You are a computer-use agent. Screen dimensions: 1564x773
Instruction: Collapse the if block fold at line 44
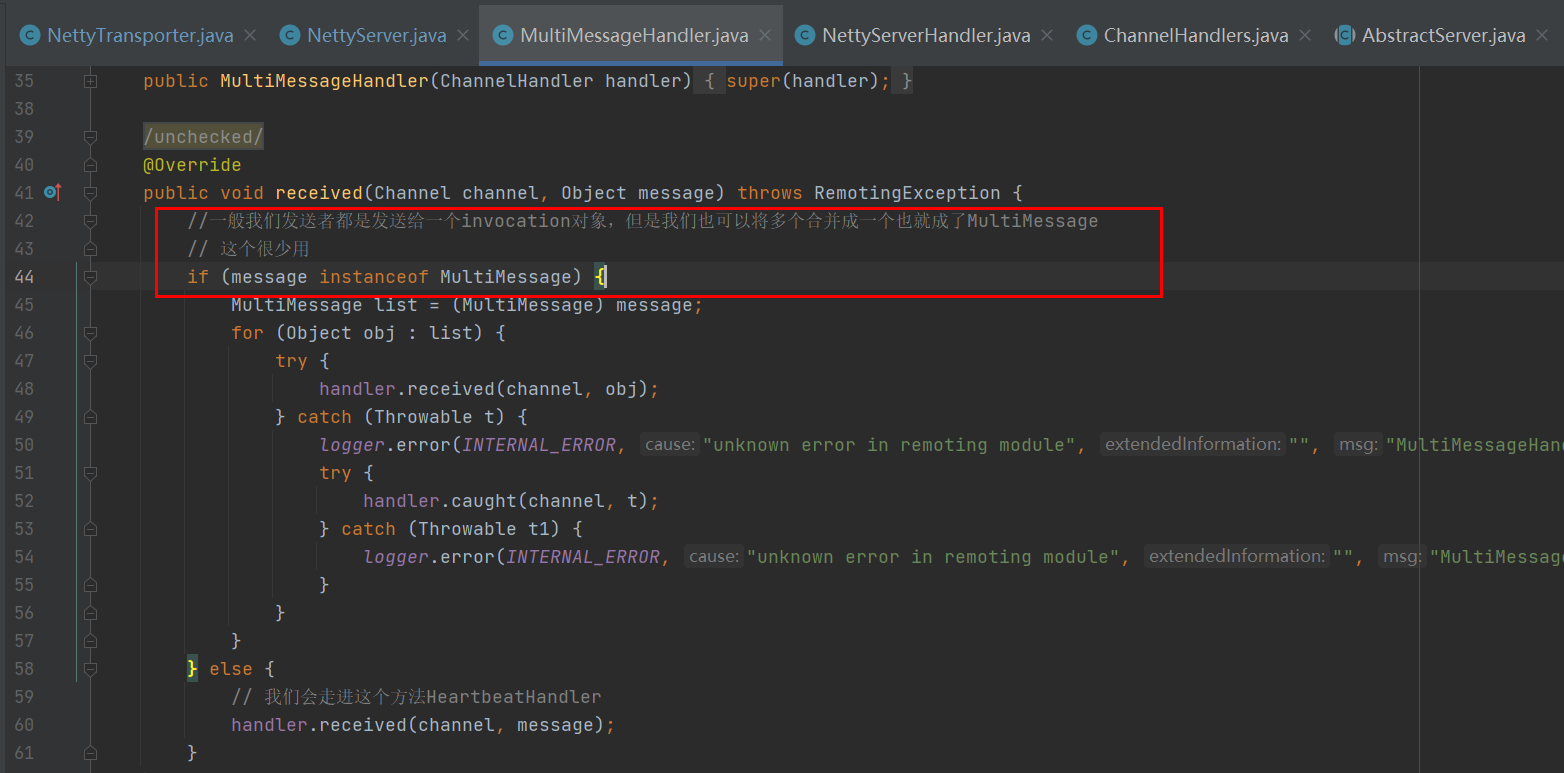pyautogui.click(x=90, y=277)
